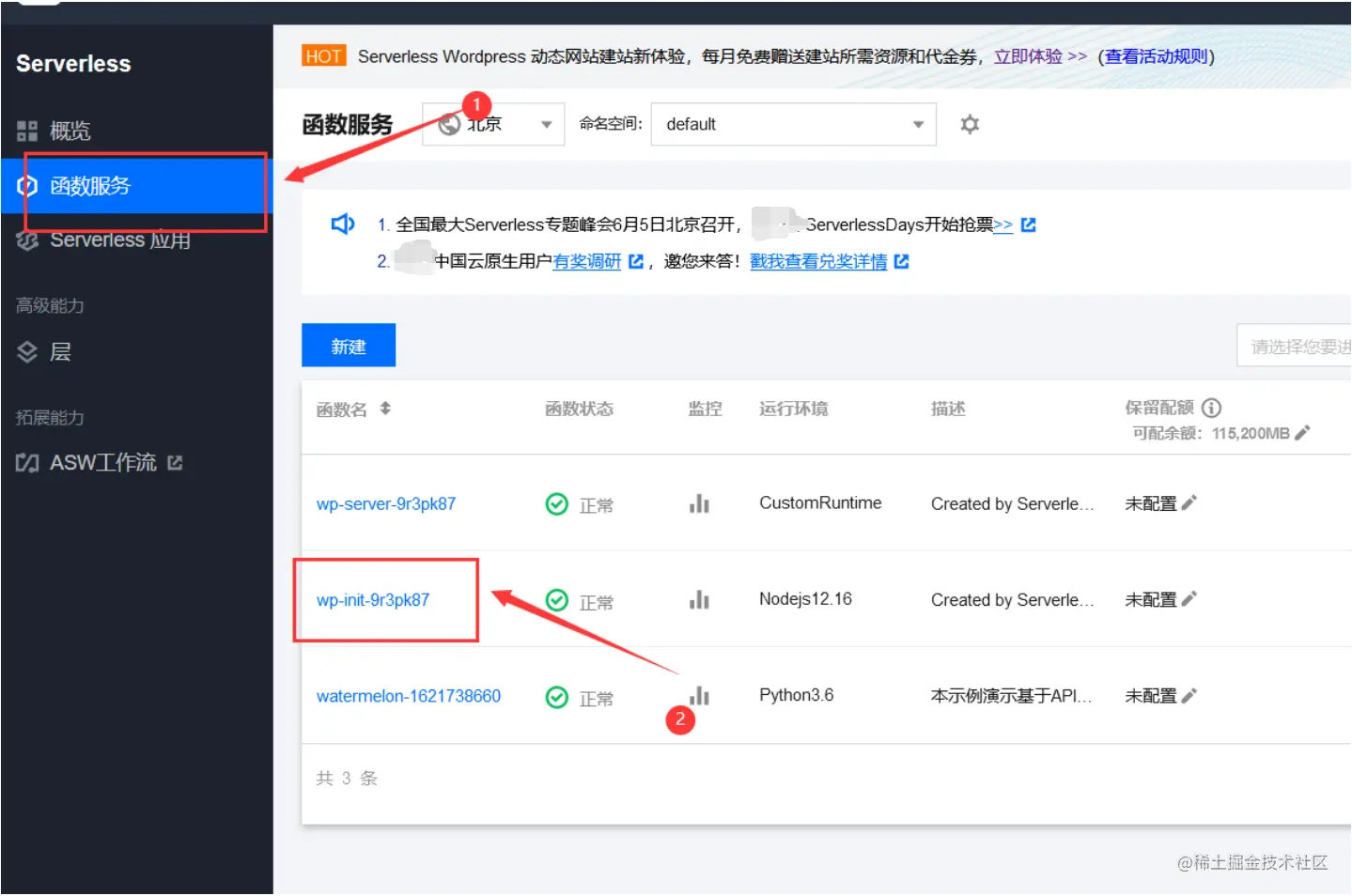This screenshot has width=1352, height=896.
Task: Open namespace settings gear icon
Action: pyautogui.click(x=970, y=124)
